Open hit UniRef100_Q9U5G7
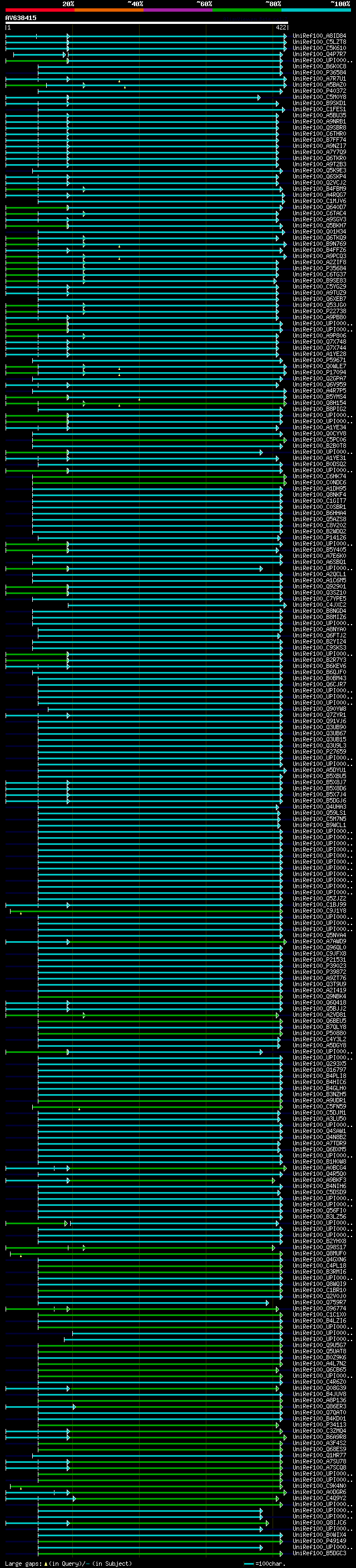This screenshot has height=1568, width=356. pos(319,1345)
